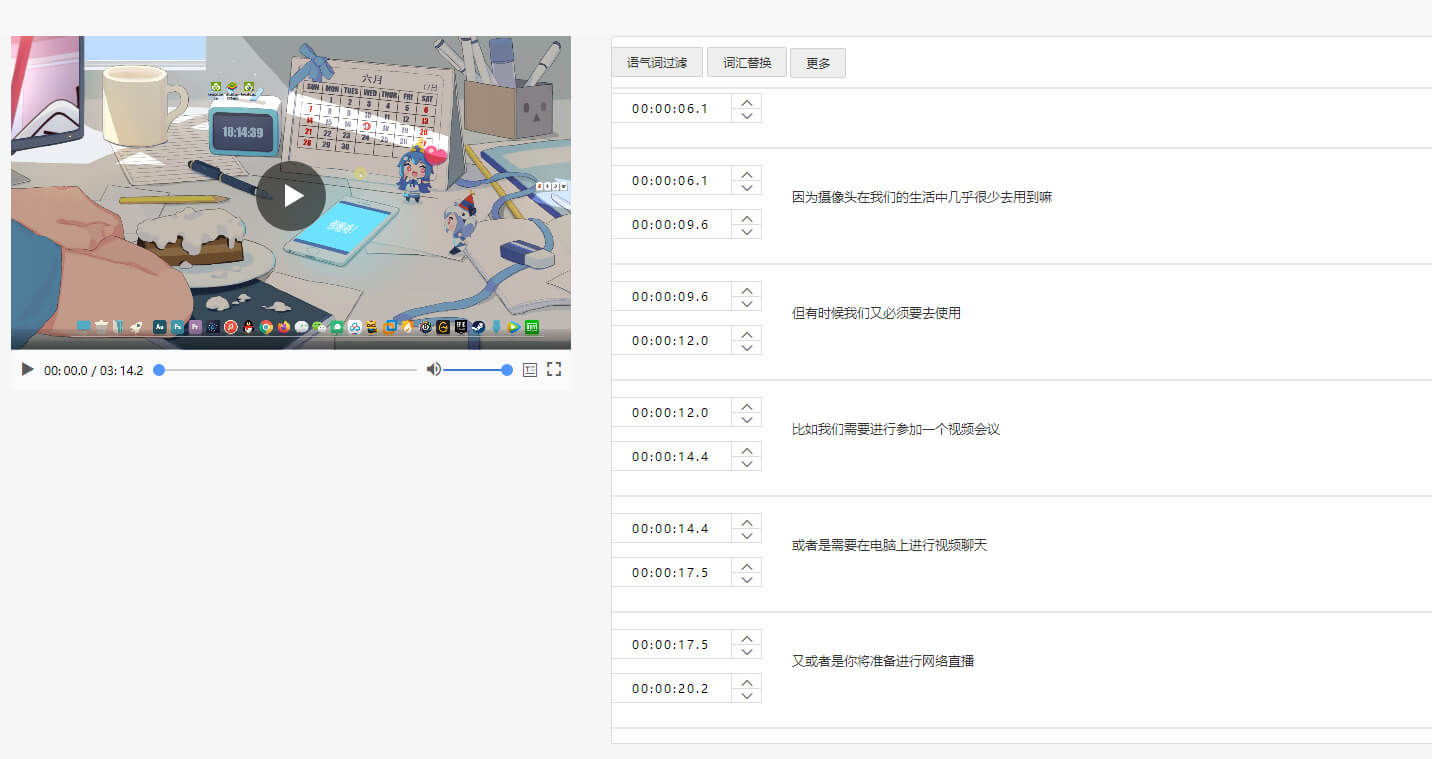Decrease the start time of the 比如我们需要 row
Viewport: 1432px width, 759px height.
[x=747, y=420]
